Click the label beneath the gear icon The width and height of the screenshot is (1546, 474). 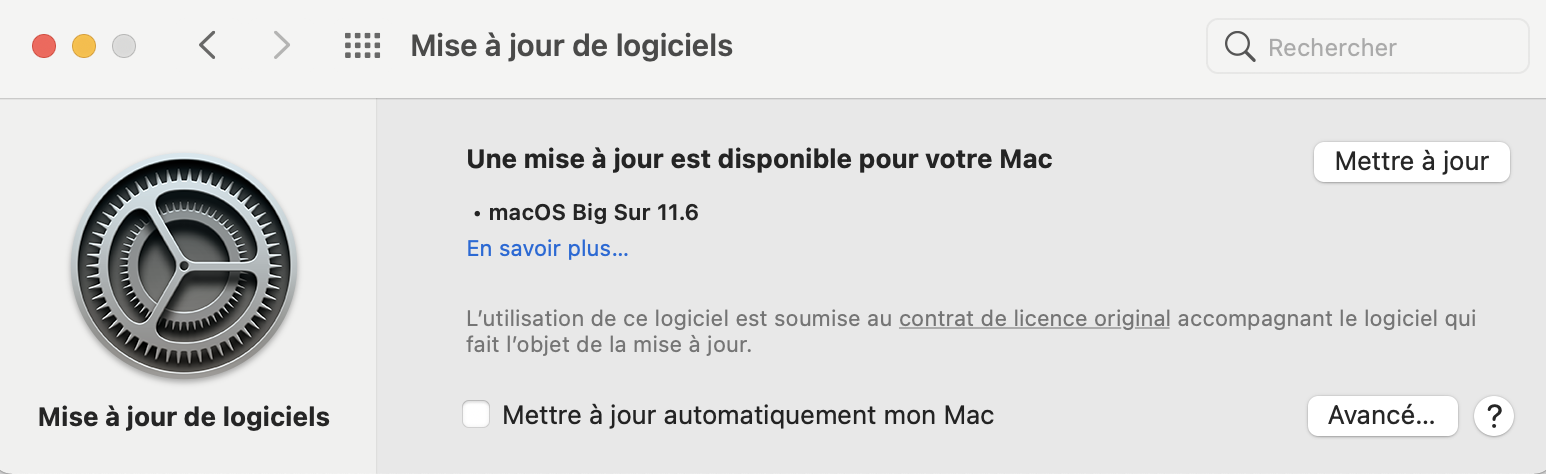[x=184, y=416]
